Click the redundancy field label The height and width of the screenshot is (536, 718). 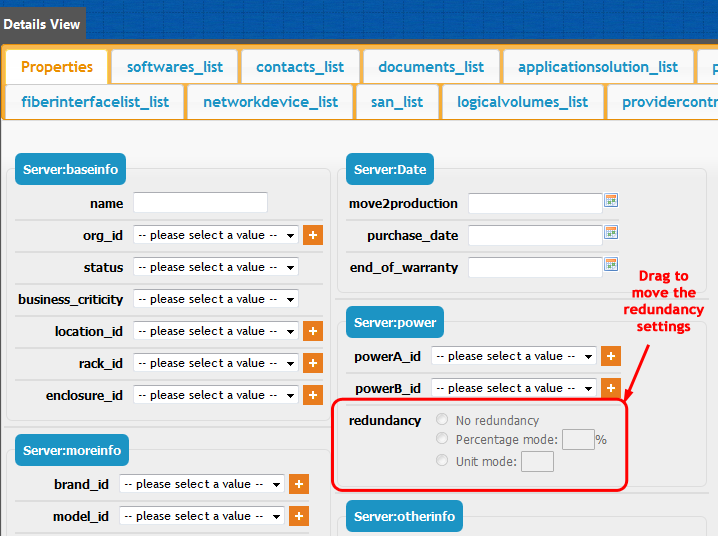(385, 420)
